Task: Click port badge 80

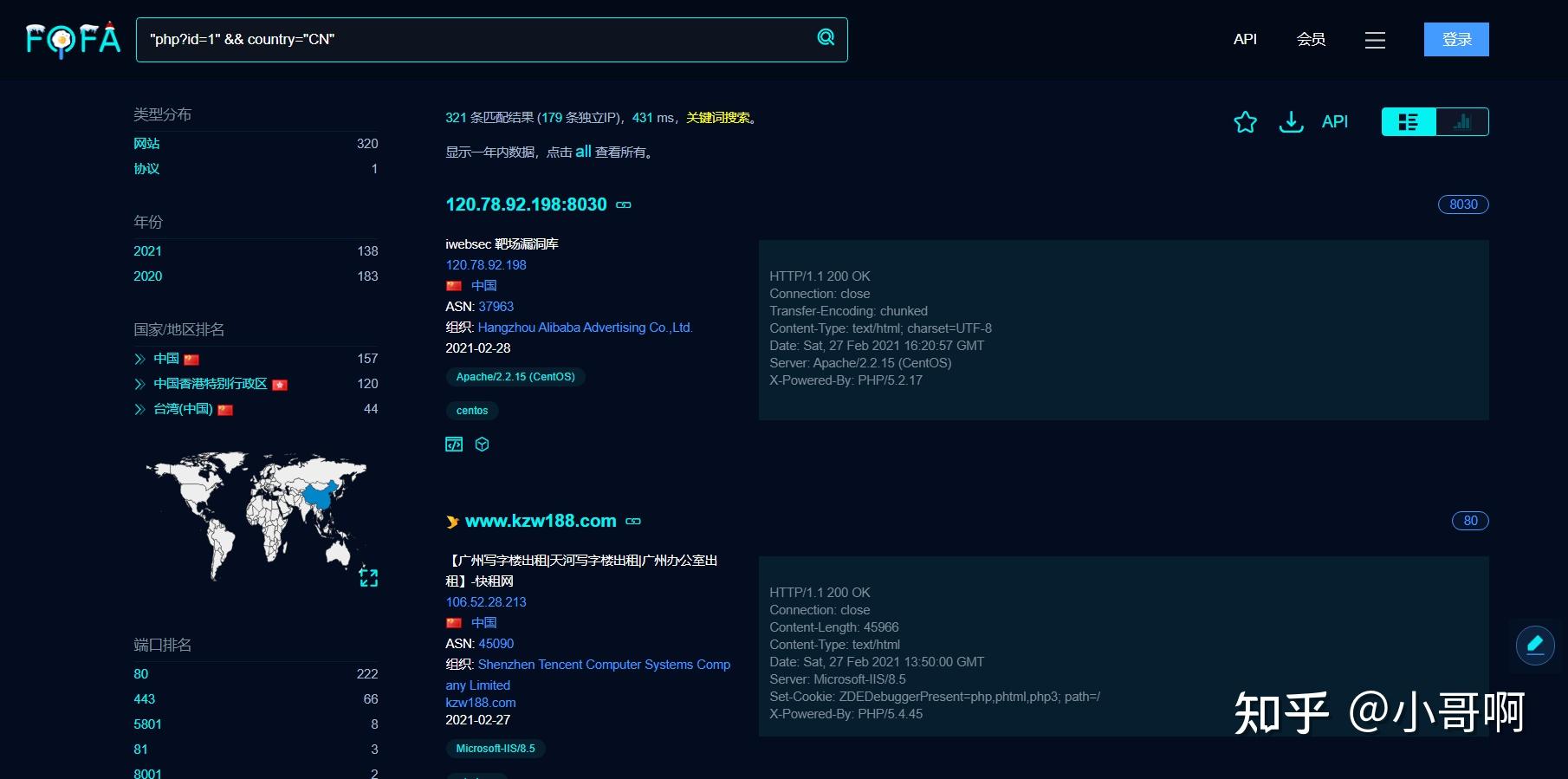Action: [1470, 521]
